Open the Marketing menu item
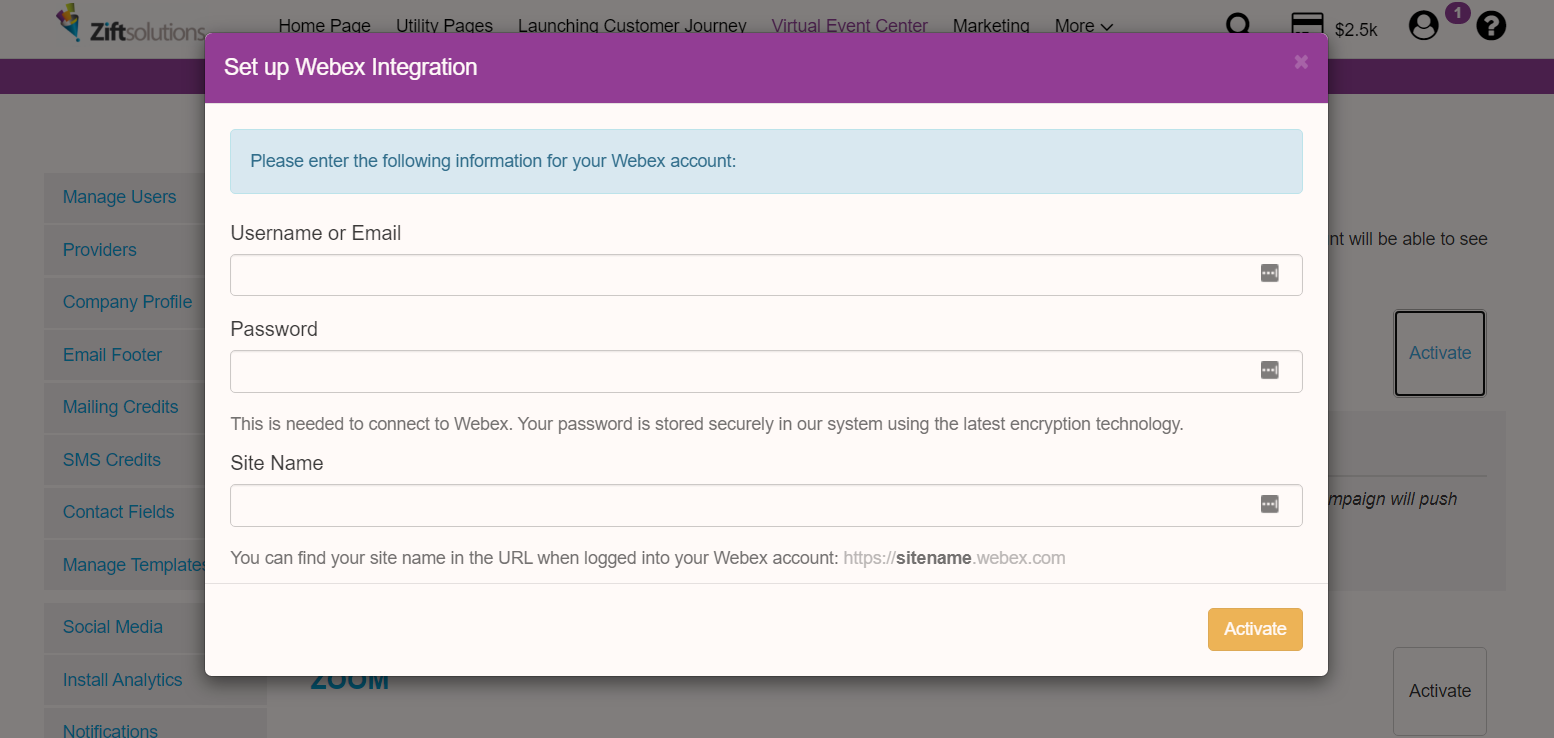This screenshot has width=1554, height=738. point(991,26)
